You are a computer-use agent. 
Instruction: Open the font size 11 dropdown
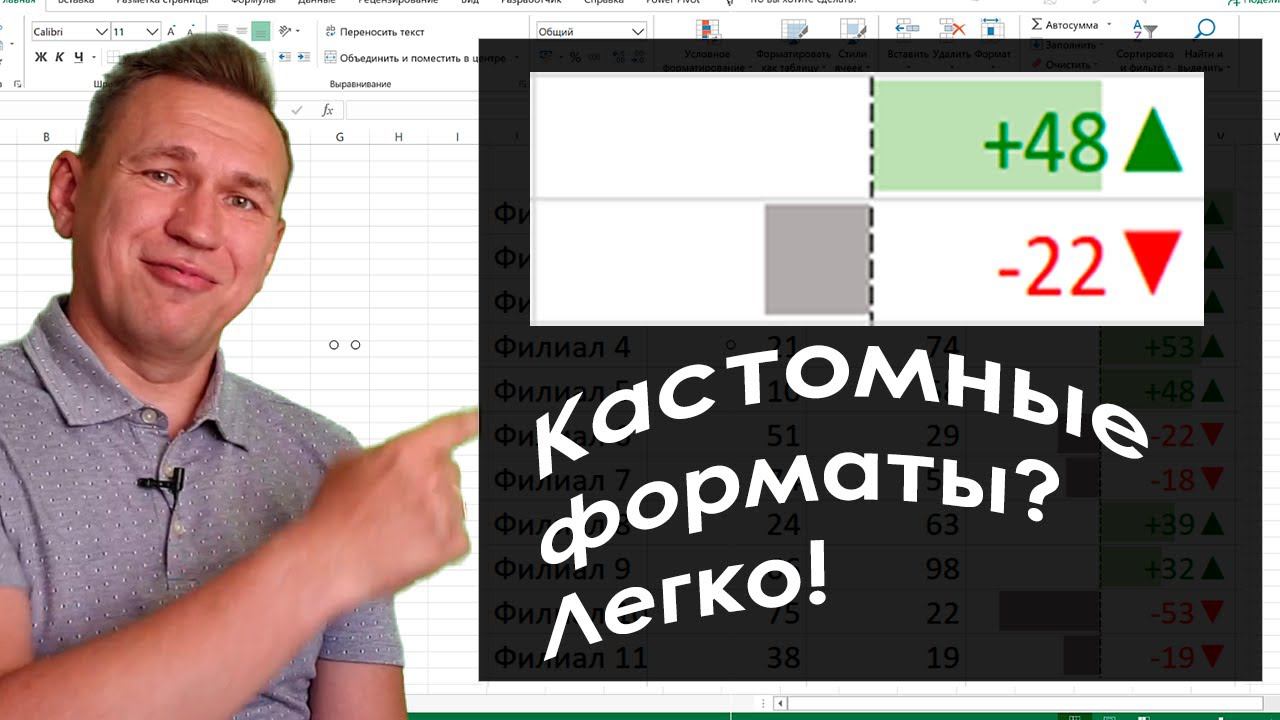[150, 32]
